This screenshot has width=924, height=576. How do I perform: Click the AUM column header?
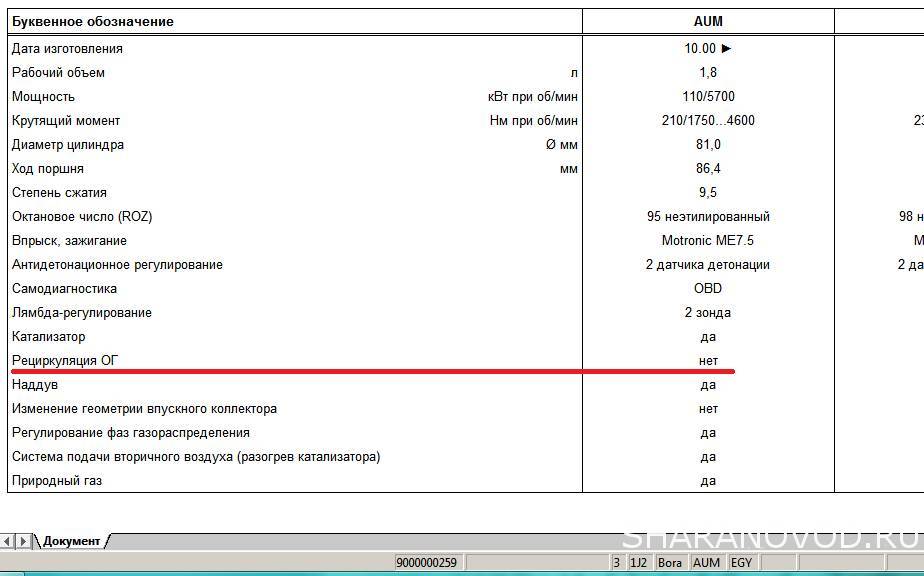tap(707, 21)
